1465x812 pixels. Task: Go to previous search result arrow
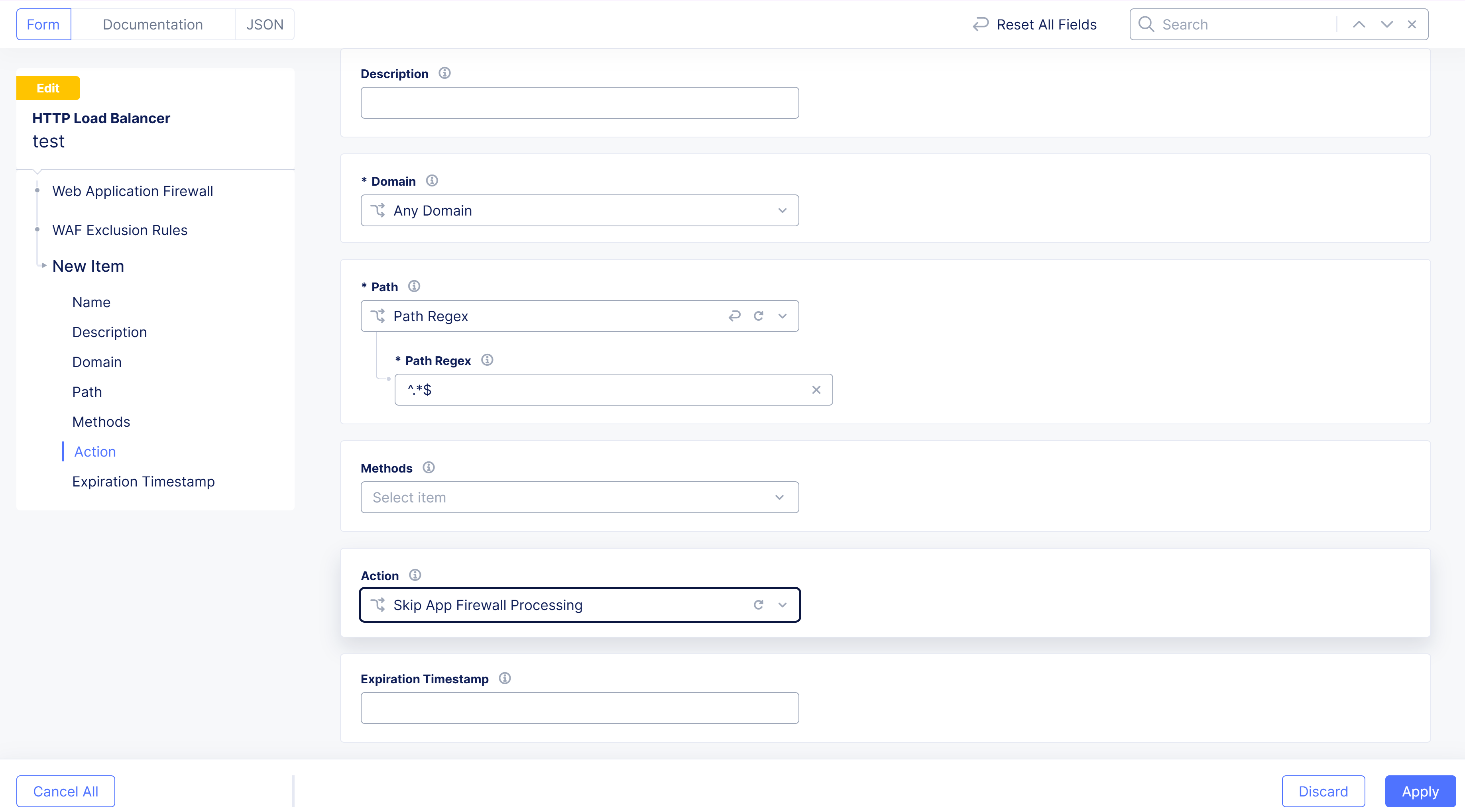point(1359,24)
